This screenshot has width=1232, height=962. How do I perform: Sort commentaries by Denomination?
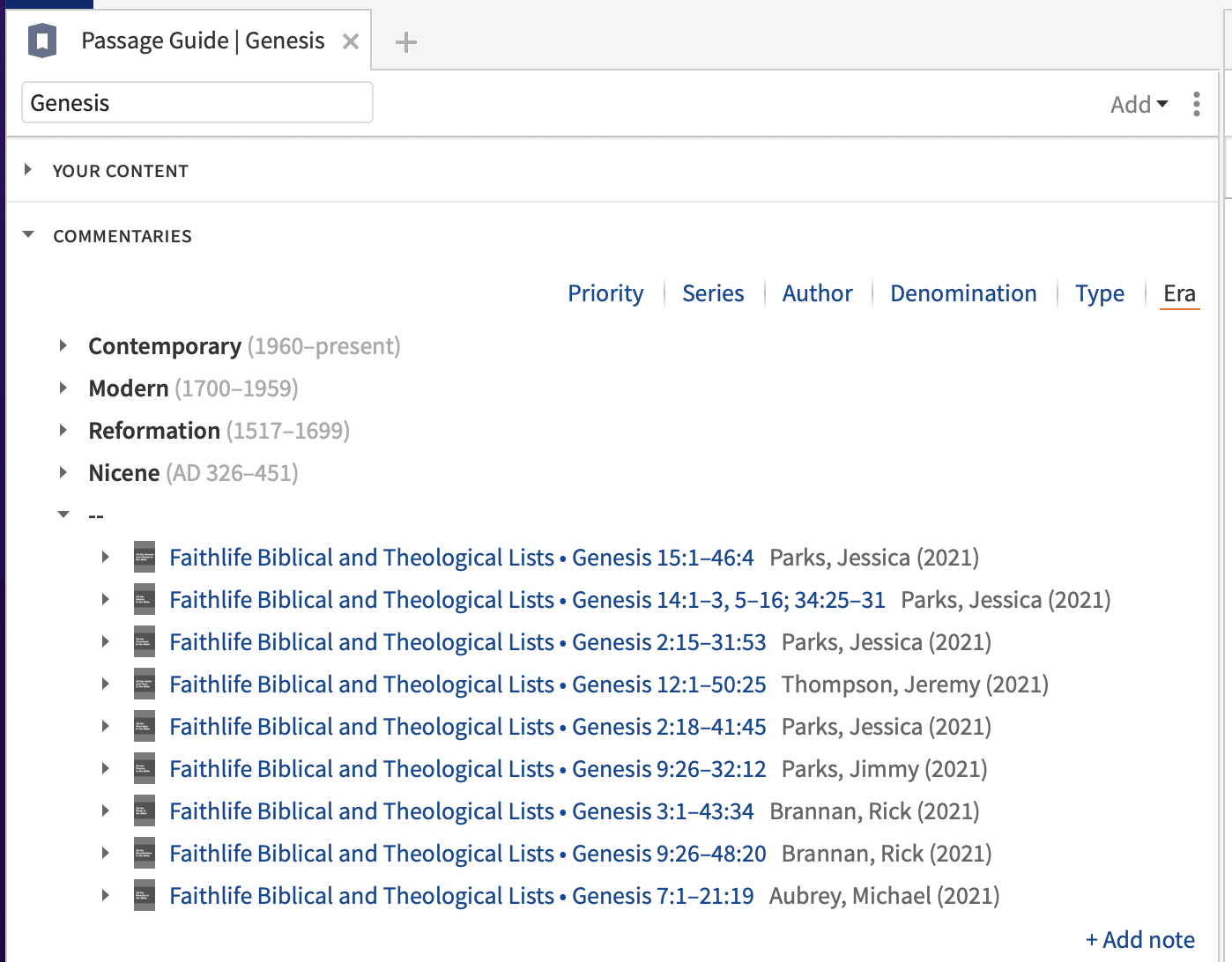pos(963,293)
